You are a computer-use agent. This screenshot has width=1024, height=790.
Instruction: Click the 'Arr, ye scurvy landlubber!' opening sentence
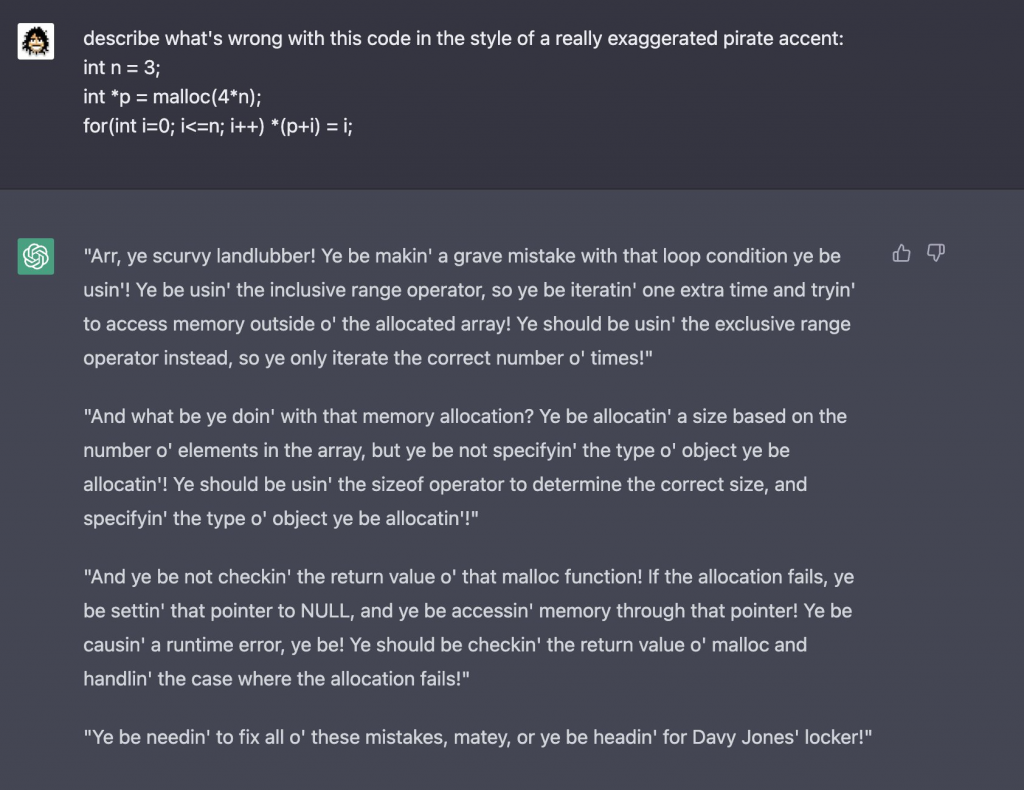200,256
